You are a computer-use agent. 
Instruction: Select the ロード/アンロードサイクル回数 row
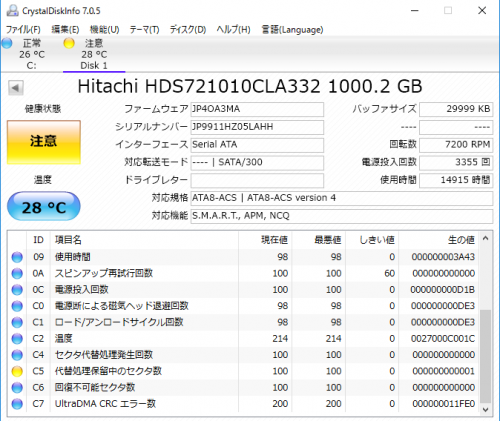coord(243,322)
